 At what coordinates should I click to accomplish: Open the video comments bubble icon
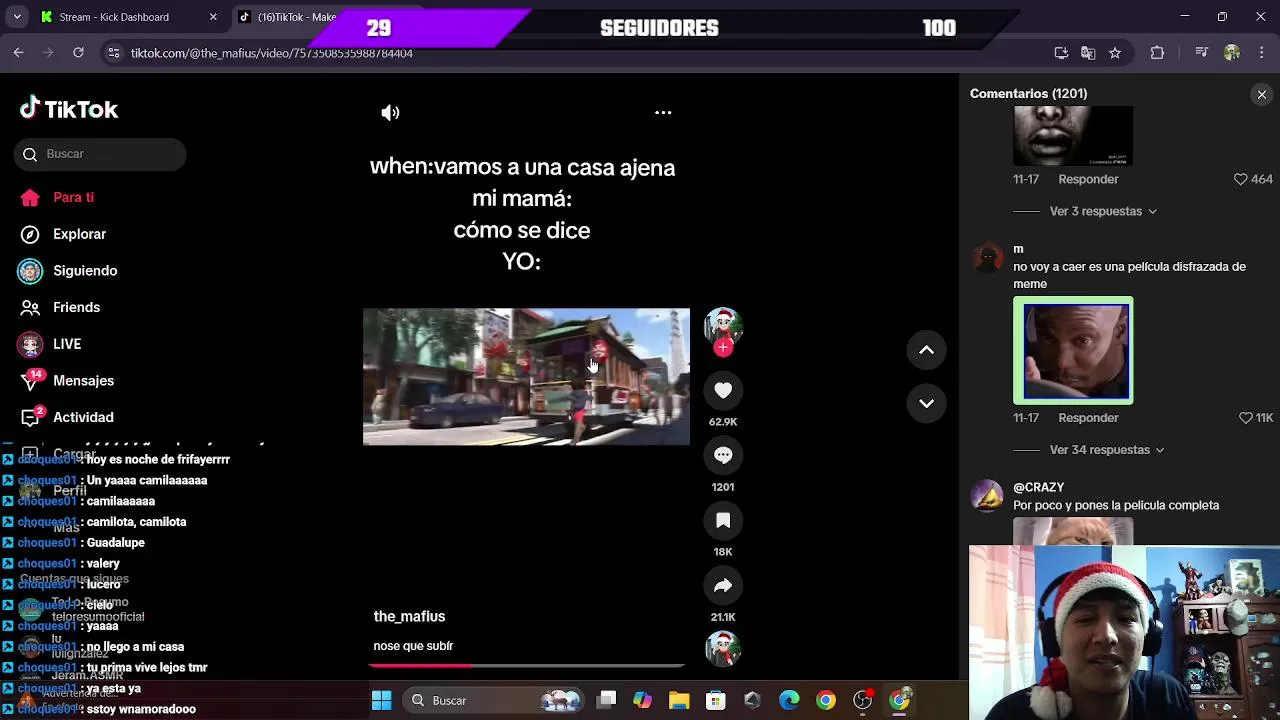(x=723, y=455)
